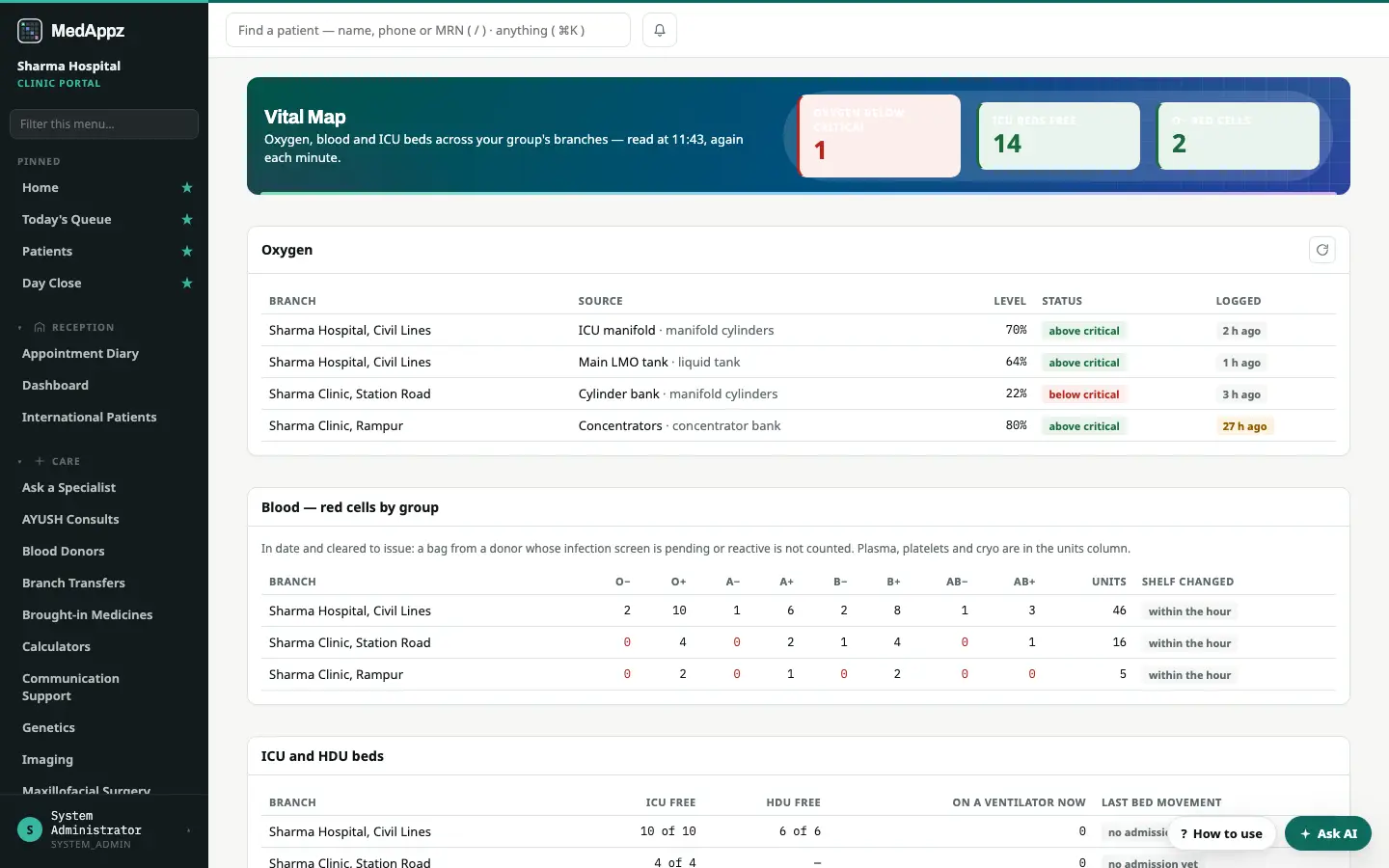Collapse the Care section arrow
Image resolution: width=1389 pixels, height=868 pixels.
tap(20, 462)
